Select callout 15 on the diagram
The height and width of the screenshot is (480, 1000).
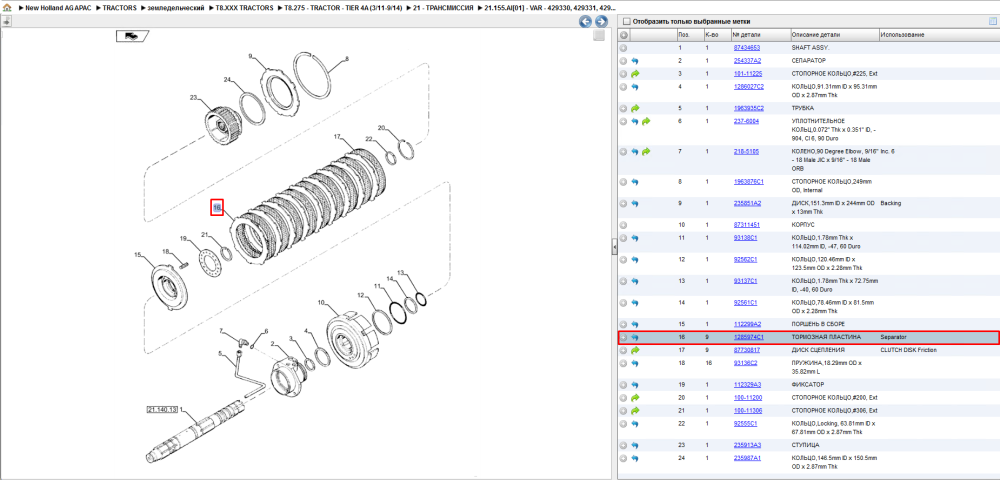point(137,255)
